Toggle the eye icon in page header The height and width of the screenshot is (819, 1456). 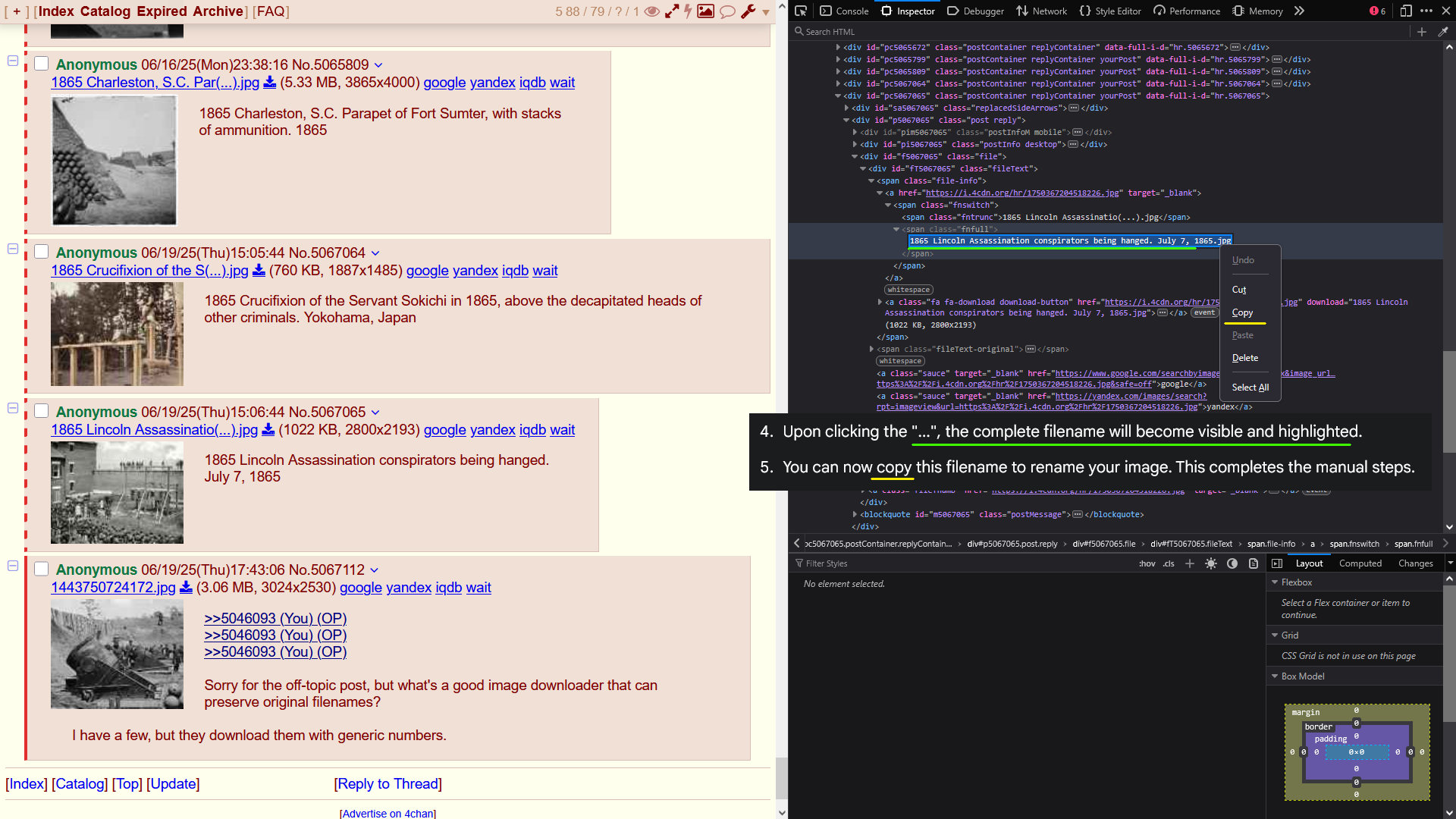point(651,11)
